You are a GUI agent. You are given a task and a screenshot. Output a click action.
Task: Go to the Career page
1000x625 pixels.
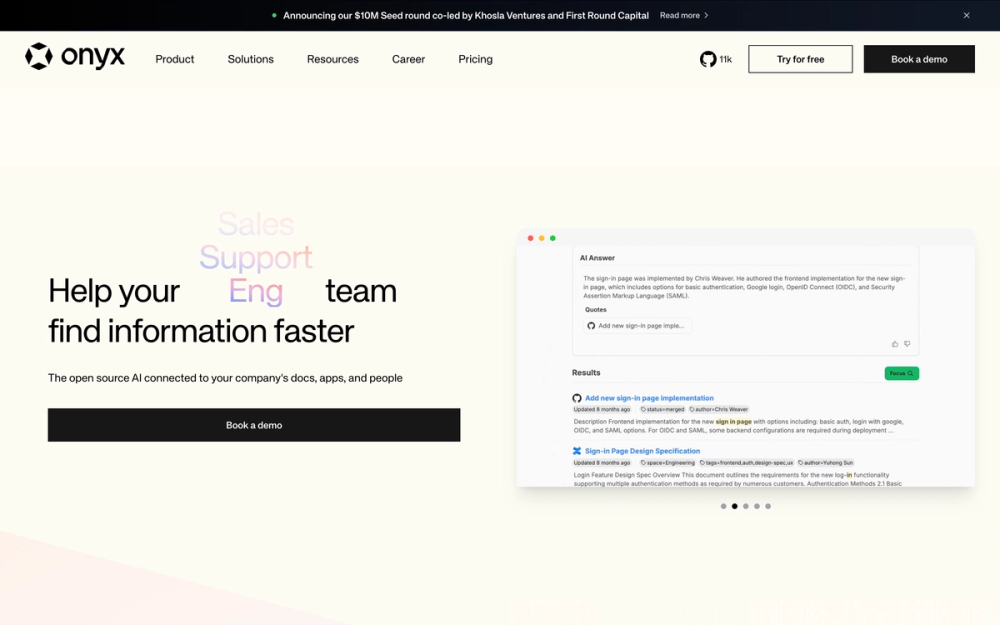408,59
